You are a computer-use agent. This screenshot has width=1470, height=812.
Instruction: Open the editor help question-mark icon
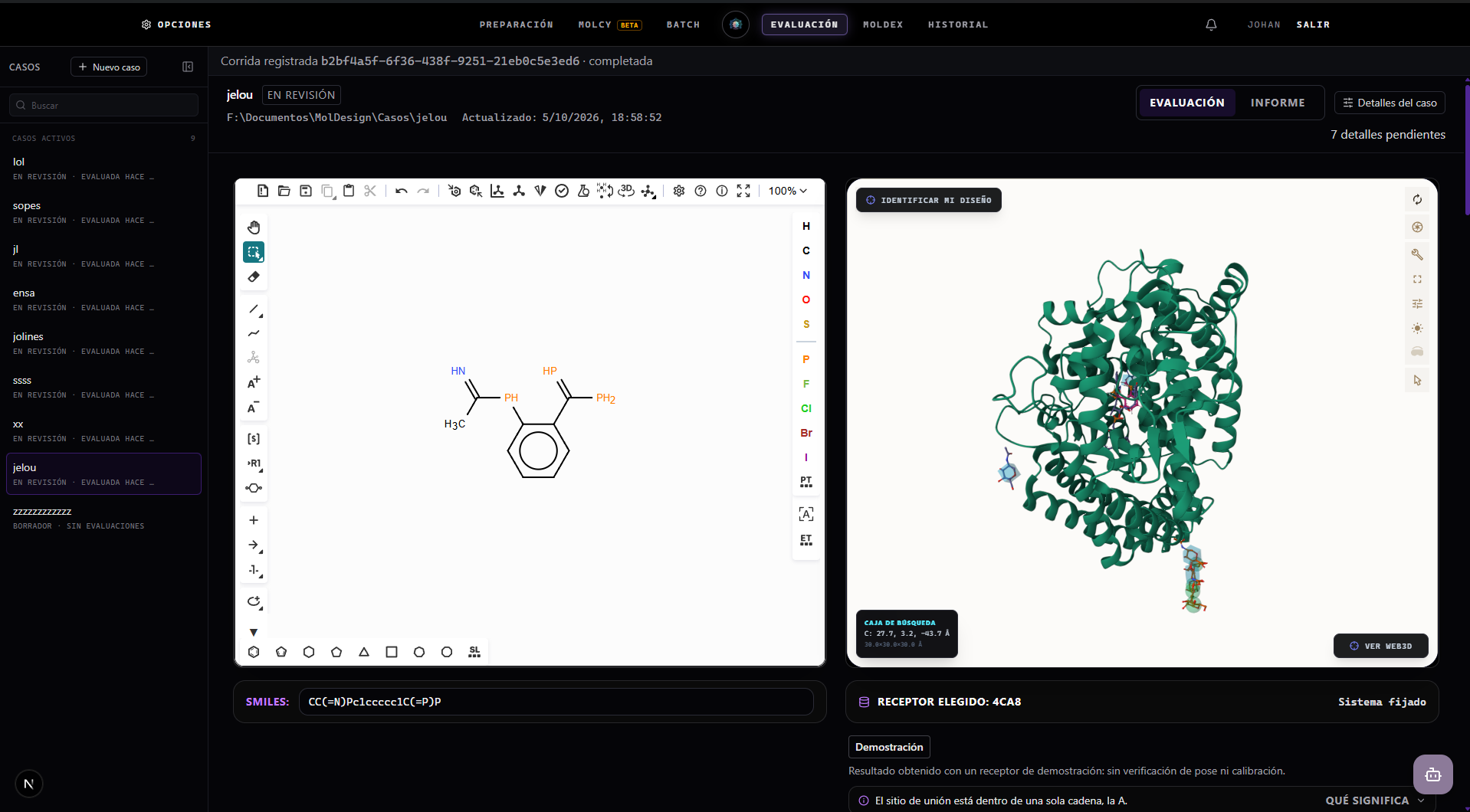pyautogui.click(x=701, y=191)
